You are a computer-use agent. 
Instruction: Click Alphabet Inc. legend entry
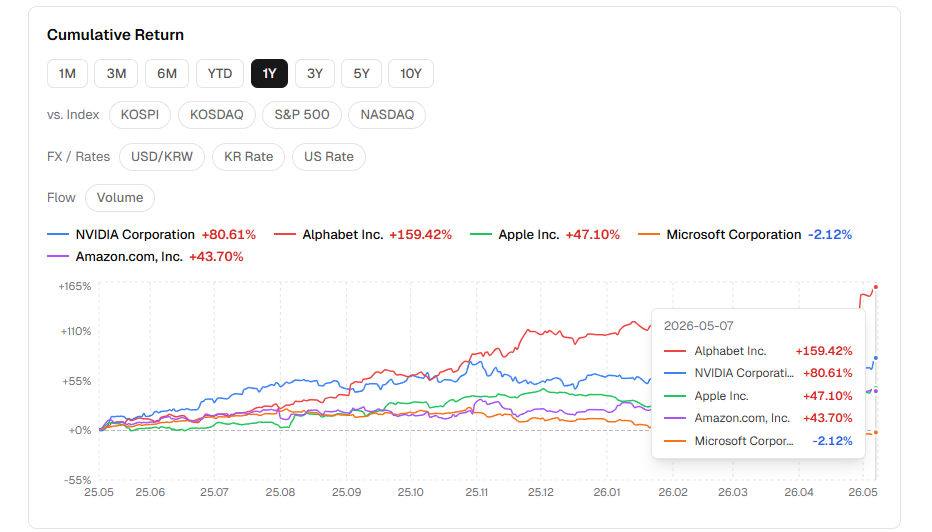[363, 235]
